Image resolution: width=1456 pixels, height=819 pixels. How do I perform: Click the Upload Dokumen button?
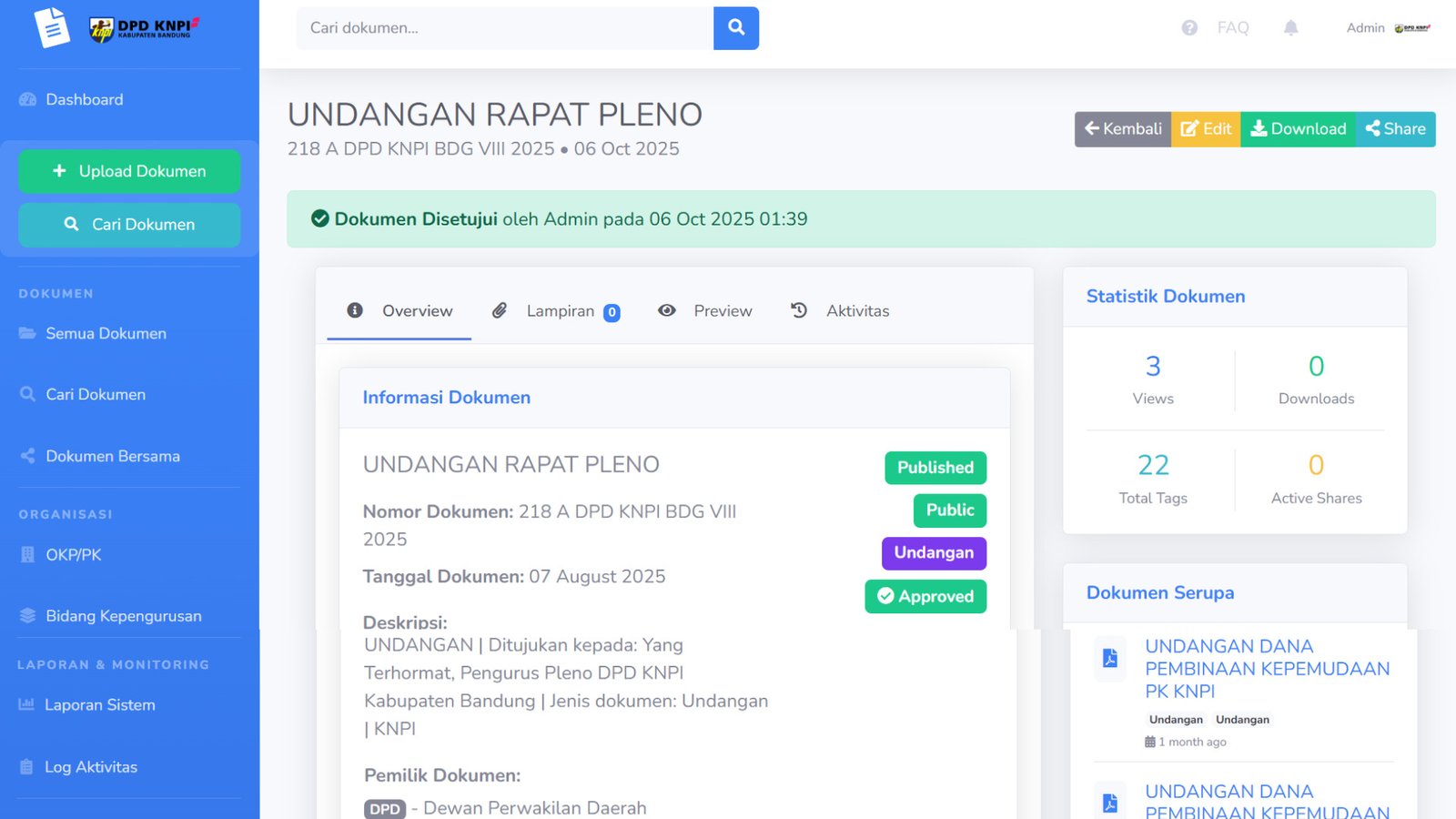(128, 171)
